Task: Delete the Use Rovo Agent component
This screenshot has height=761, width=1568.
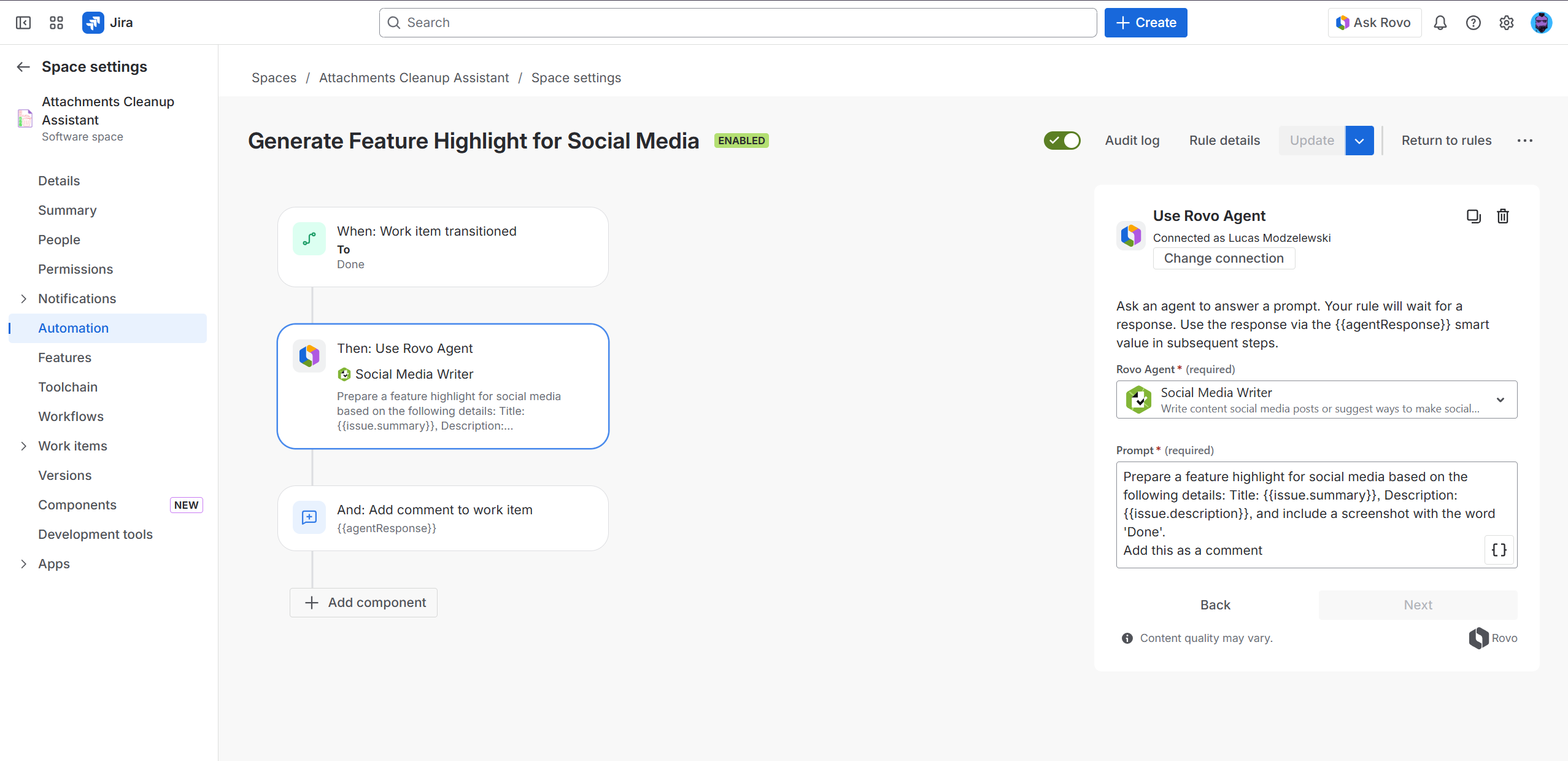Action: pos(1502,216)
